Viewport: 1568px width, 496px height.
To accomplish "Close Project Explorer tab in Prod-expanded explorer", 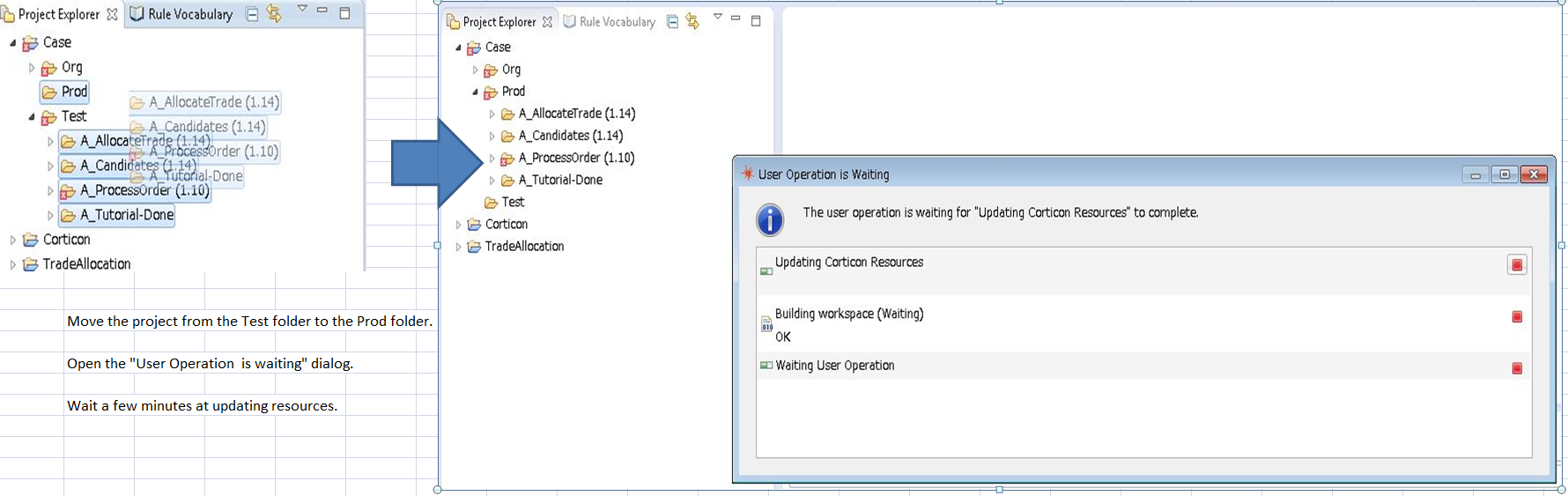I will point(547,22).
